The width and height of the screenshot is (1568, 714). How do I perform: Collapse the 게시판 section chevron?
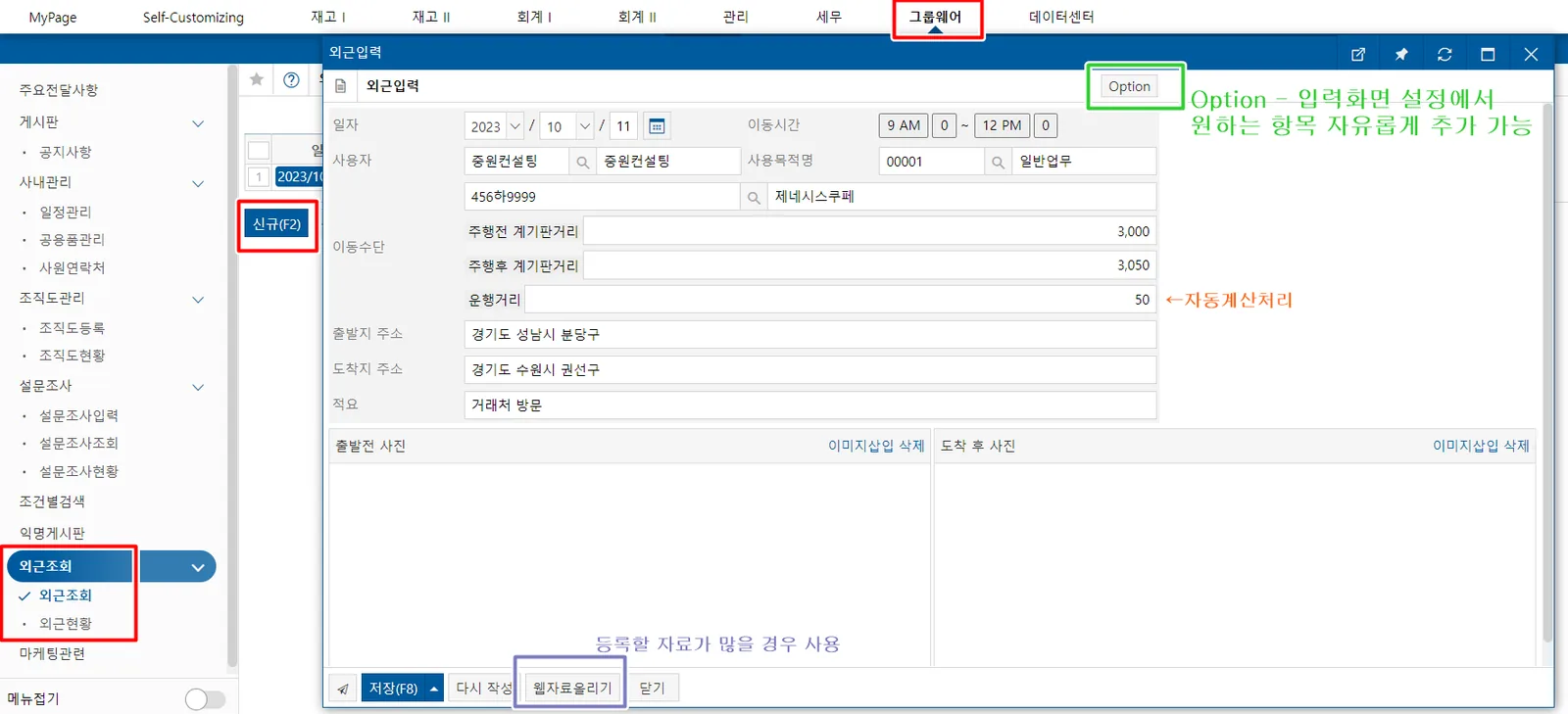click(198, 123)
